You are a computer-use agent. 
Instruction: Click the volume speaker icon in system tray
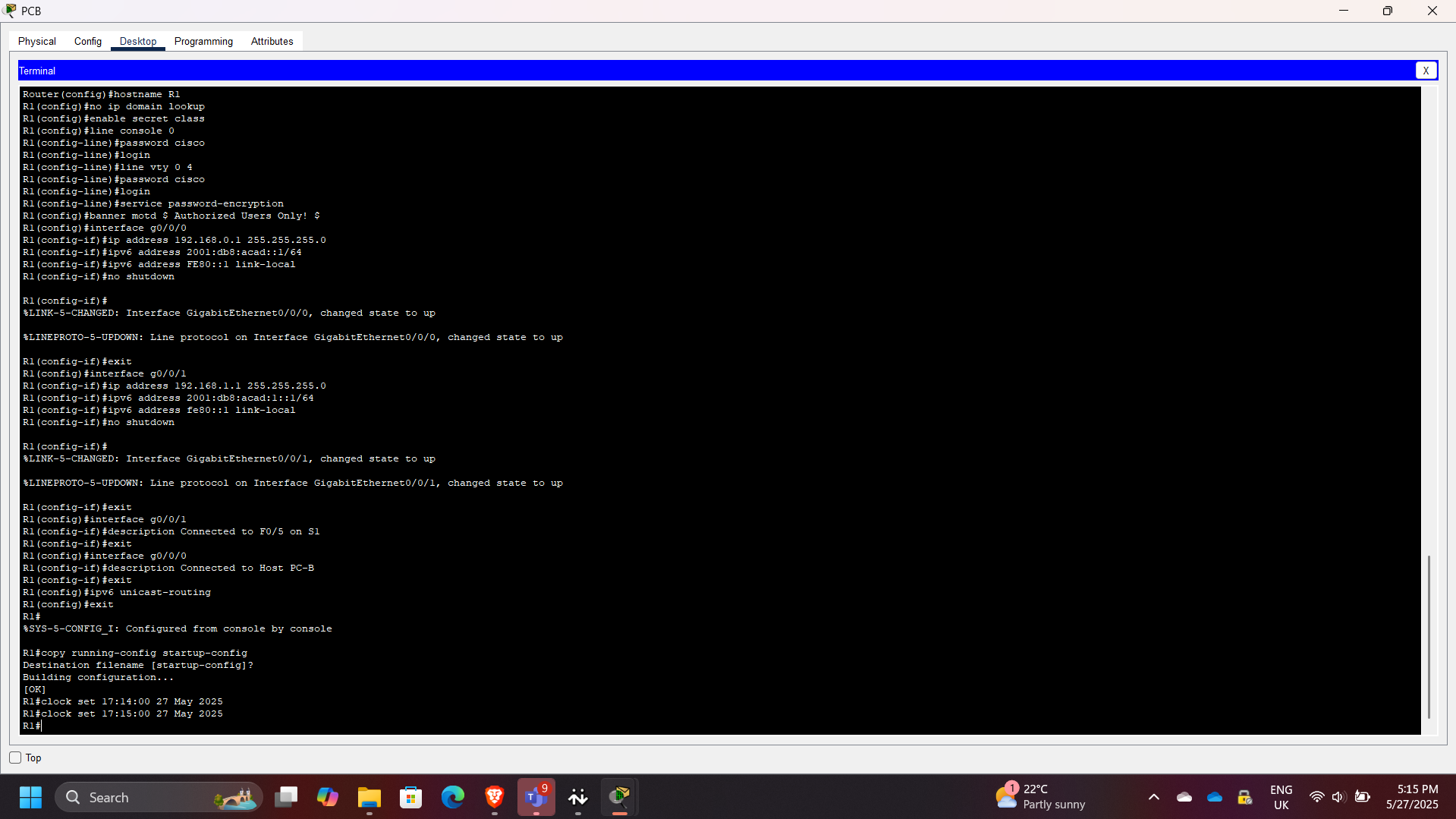1338,797
